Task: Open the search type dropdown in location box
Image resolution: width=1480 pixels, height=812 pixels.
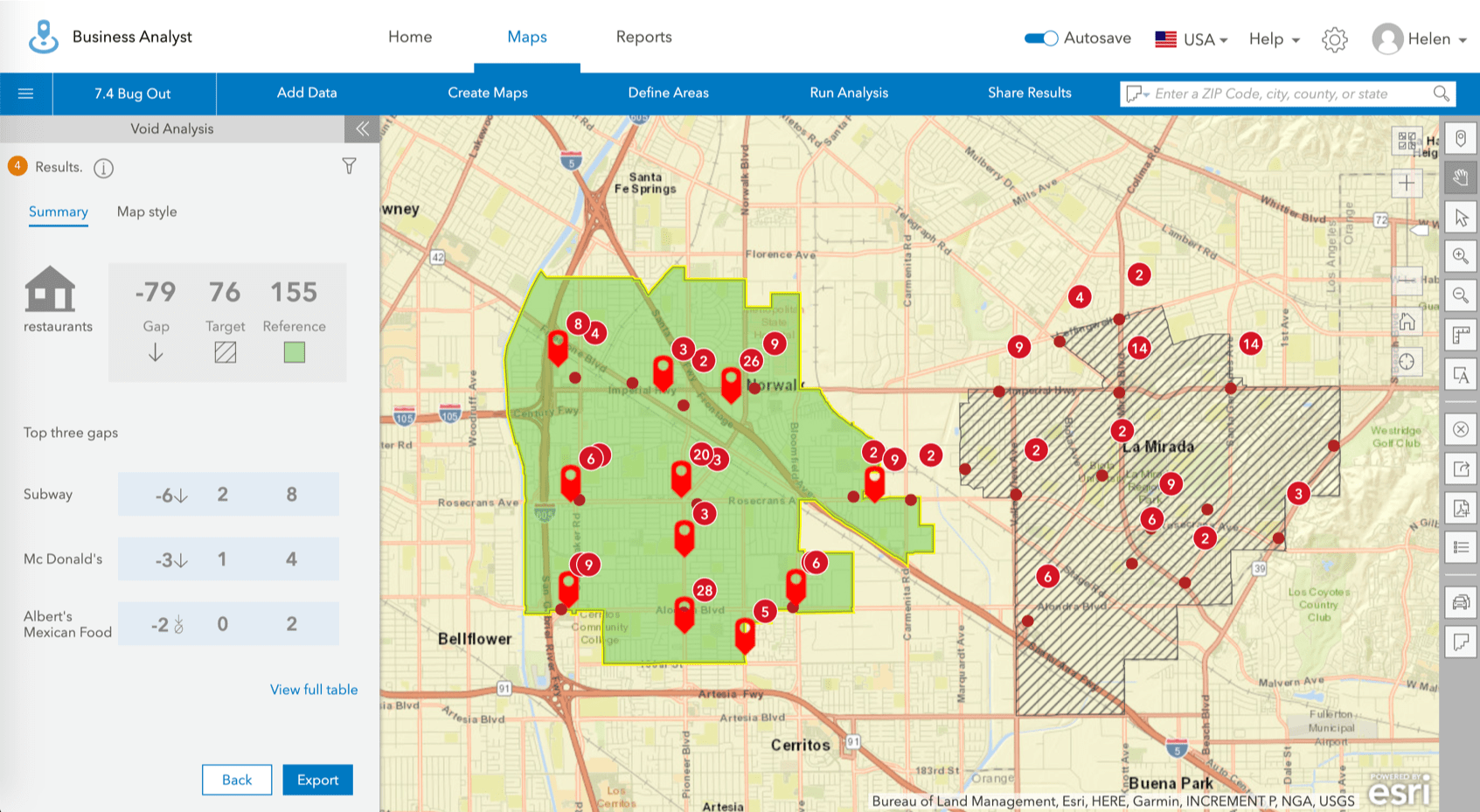Action: (1137, 94)
